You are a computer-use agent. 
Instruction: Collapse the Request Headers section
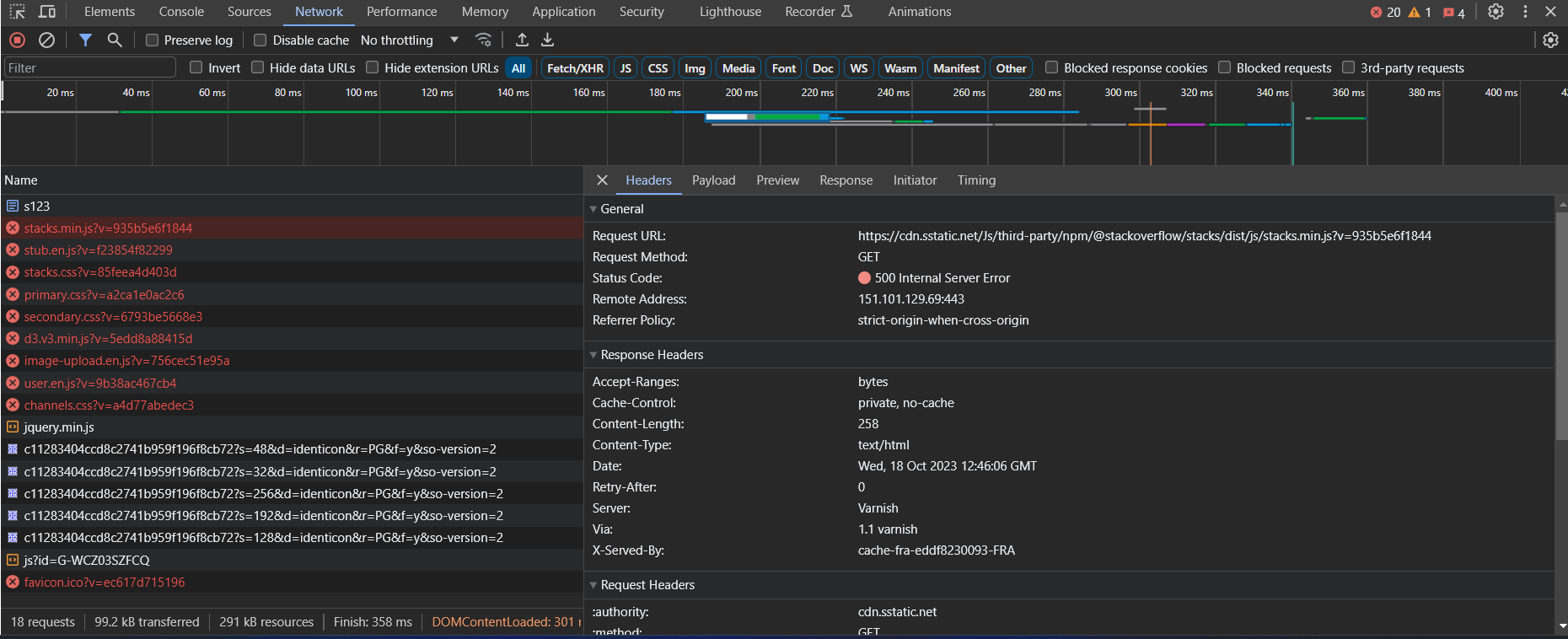pos(593,585)
